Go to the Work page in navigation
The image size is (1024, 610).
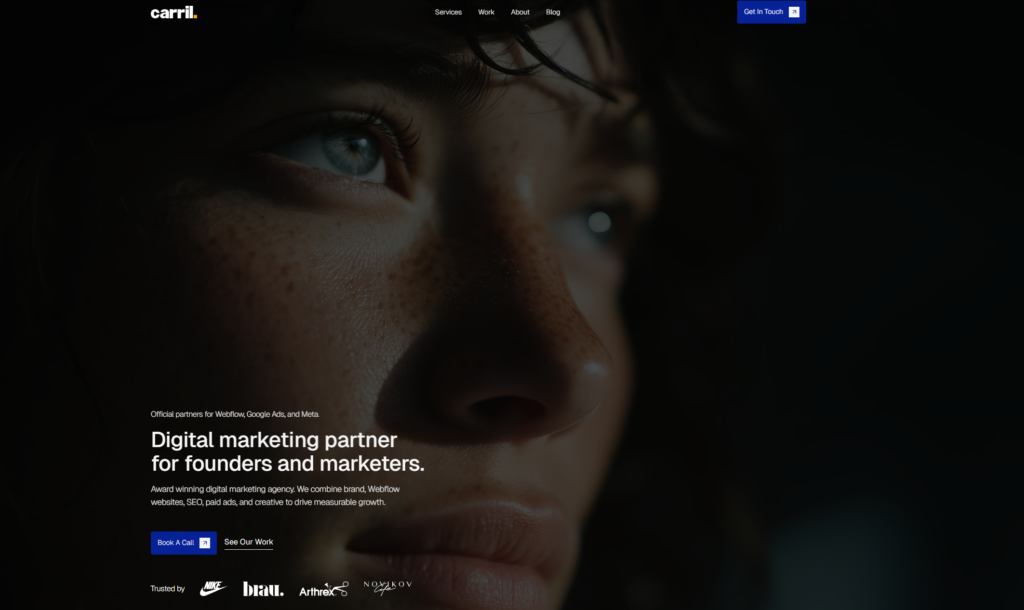tap(486, 12)
